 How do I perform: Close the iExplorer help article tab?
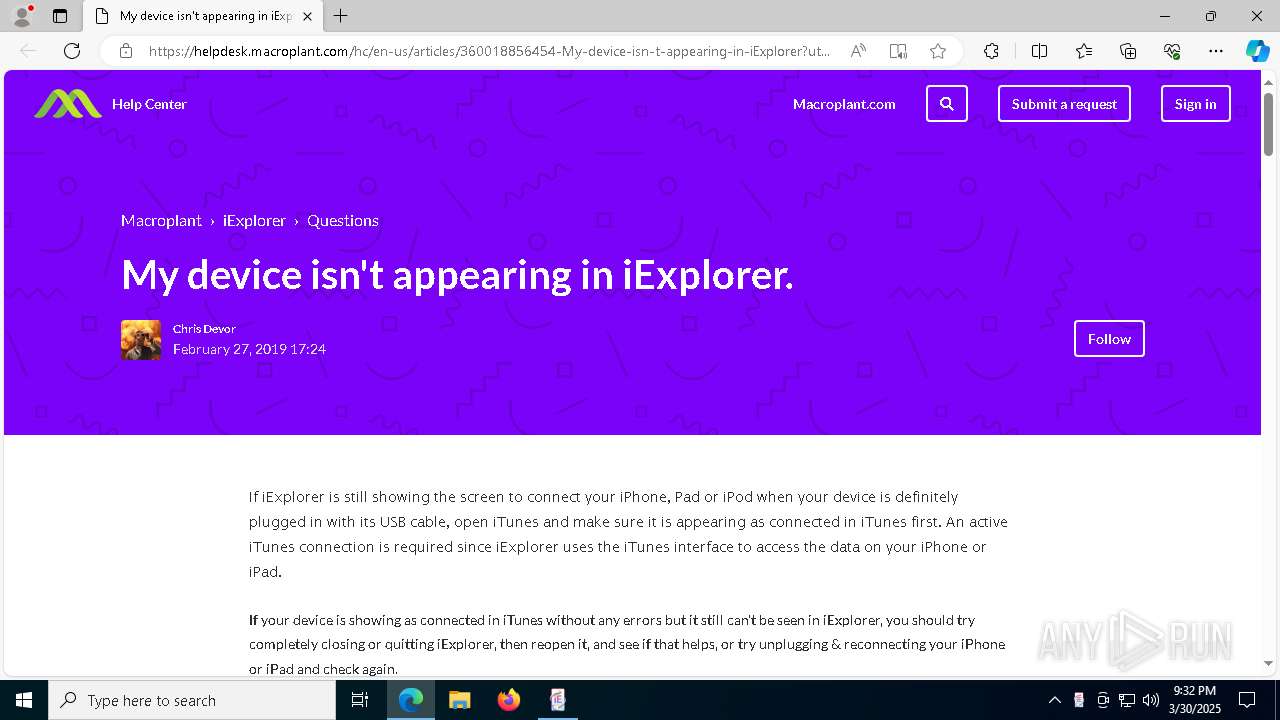[x=307, y=16]
